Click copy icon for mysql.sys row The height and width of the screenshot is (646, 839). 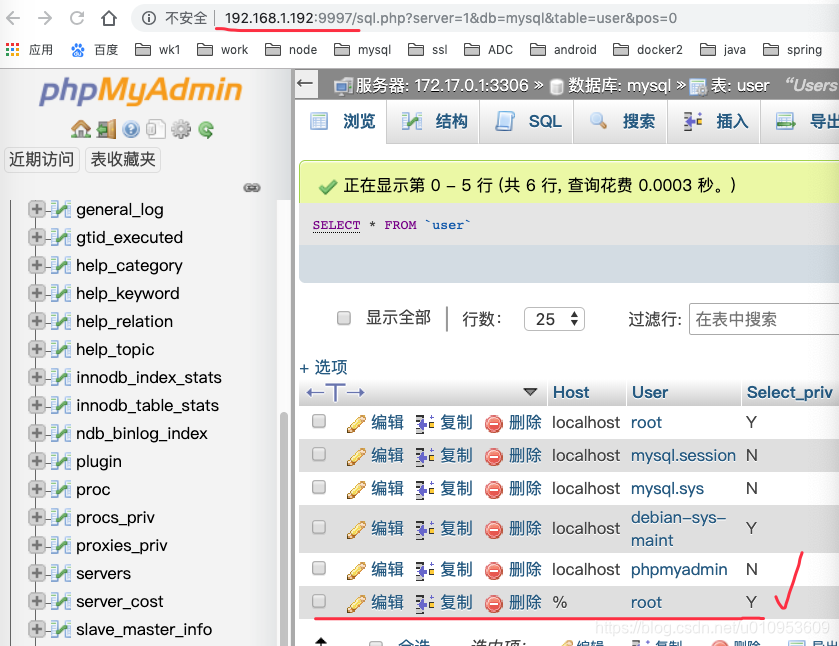point(425,489)
